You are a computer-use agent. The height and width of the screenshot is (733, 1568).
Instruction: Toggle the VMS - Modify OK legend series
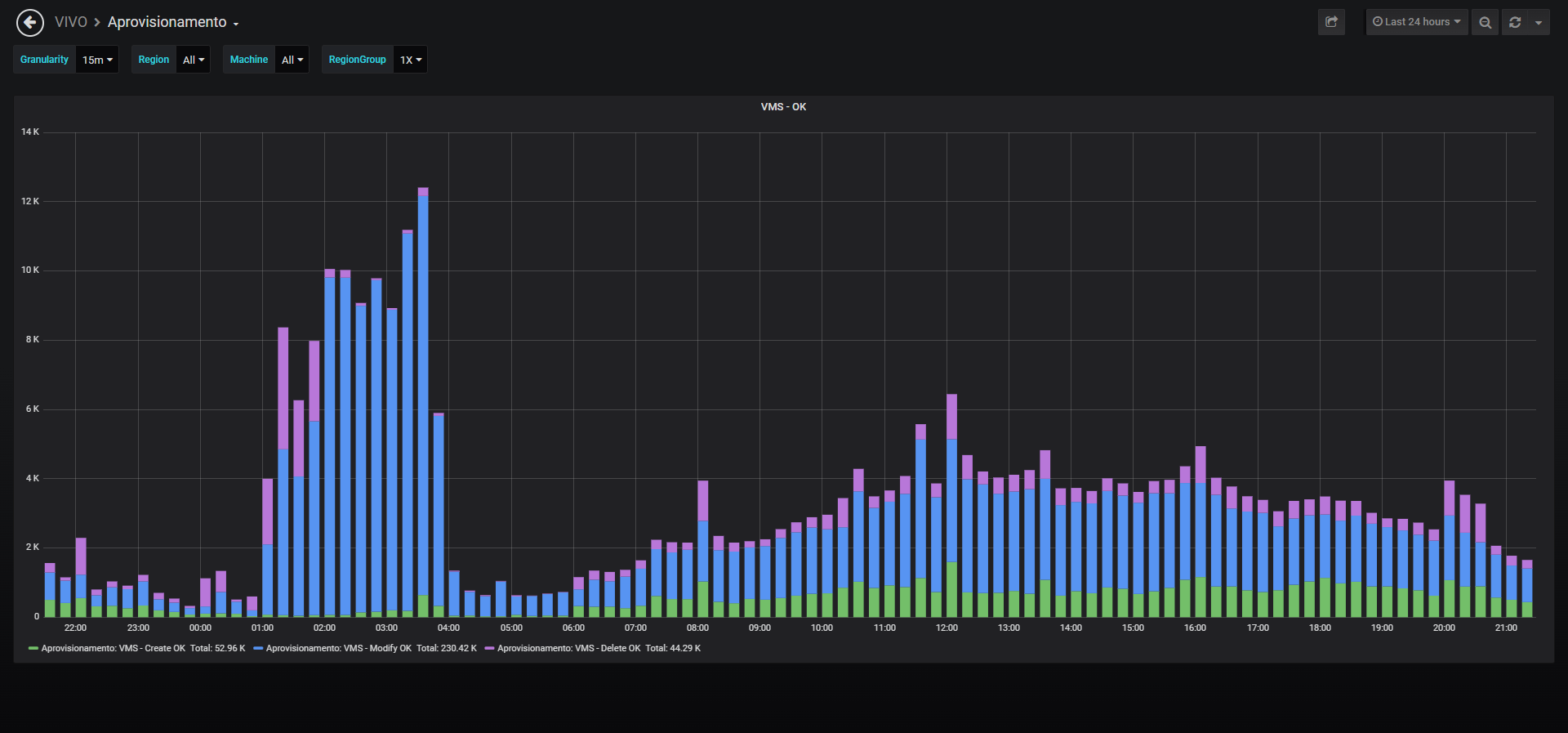(338, 649)
